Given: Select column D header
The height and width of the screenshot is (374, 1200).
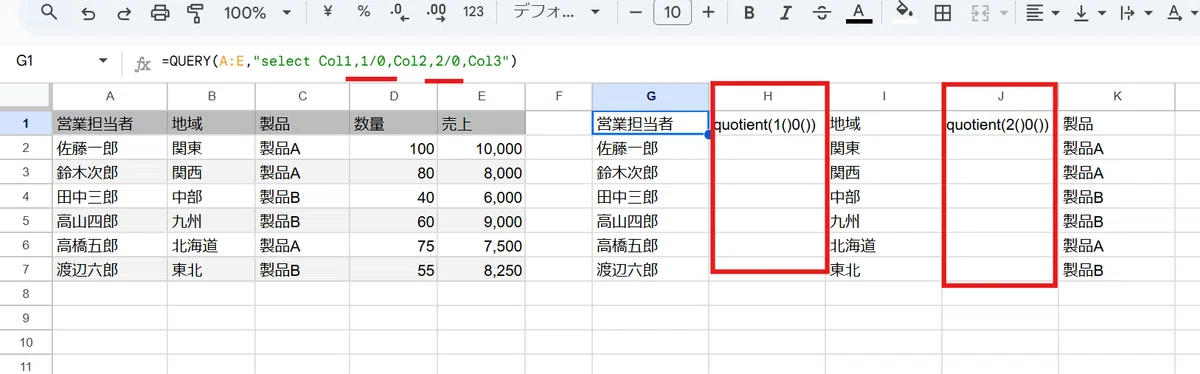Looking at the screenshot, I should tap(392, 96).
